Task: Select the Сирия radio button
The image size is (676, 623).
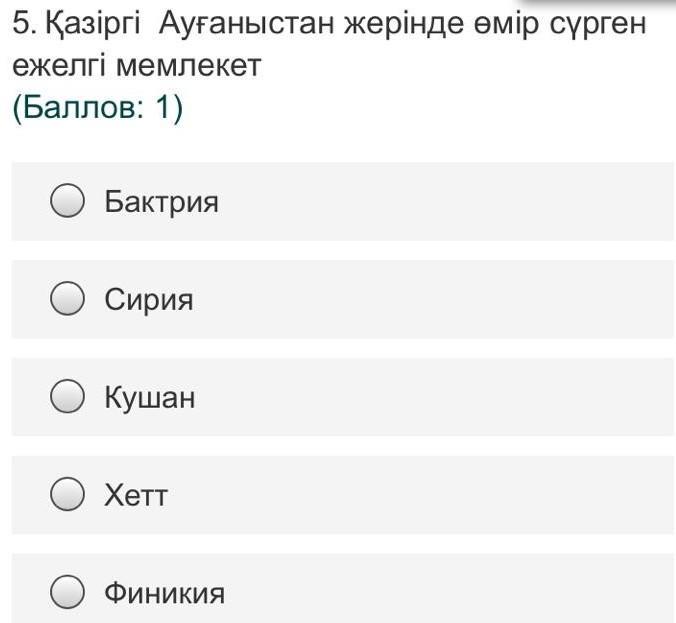Action: tap(67, 299)
